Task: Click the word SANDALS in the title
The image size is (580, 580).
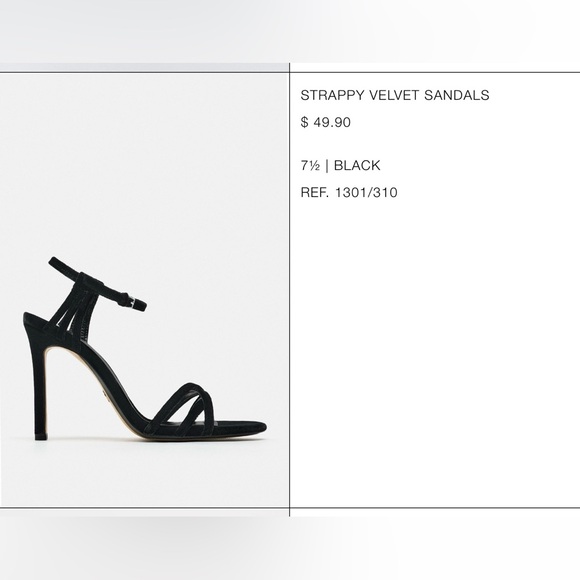Action: click(x=456, y=95)
